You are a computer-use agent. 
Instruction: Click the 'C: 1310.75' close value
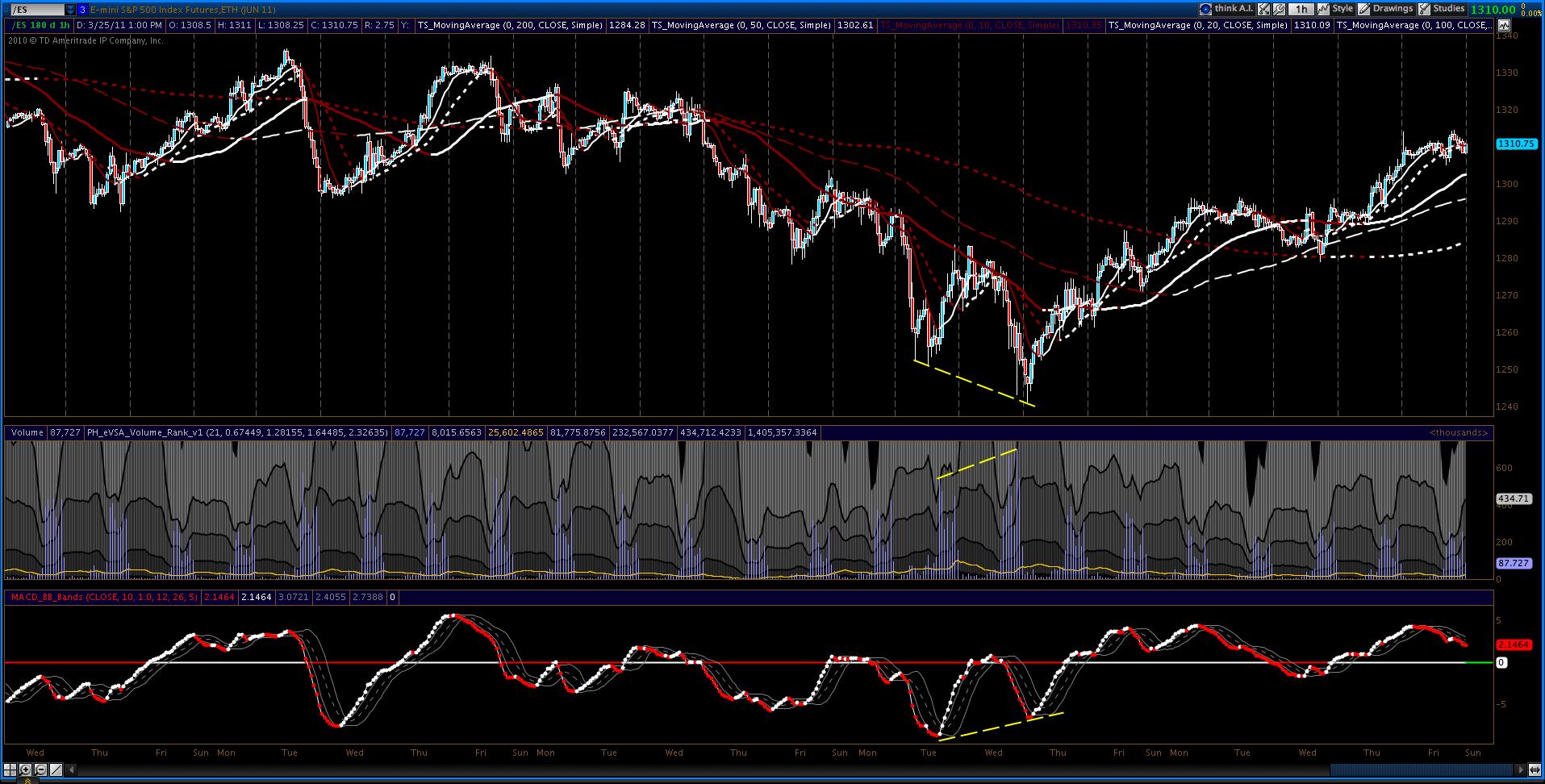pyautogui.click(x=334, y=25)
